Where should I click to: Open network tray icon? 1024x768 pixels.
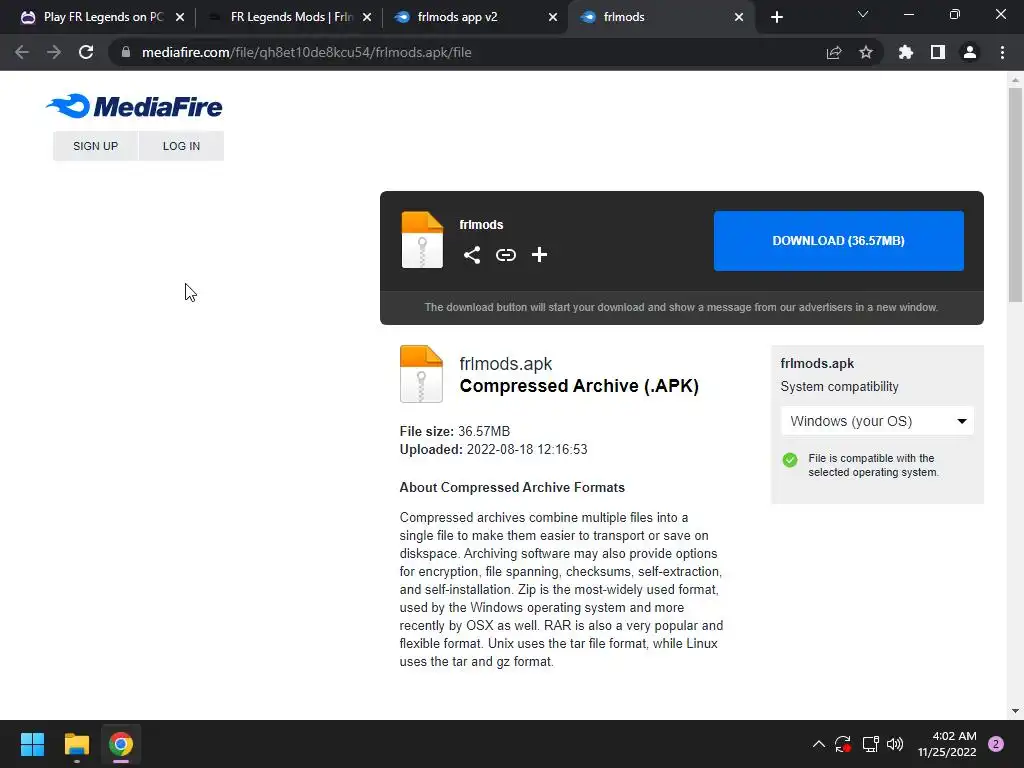pos(870,744)
